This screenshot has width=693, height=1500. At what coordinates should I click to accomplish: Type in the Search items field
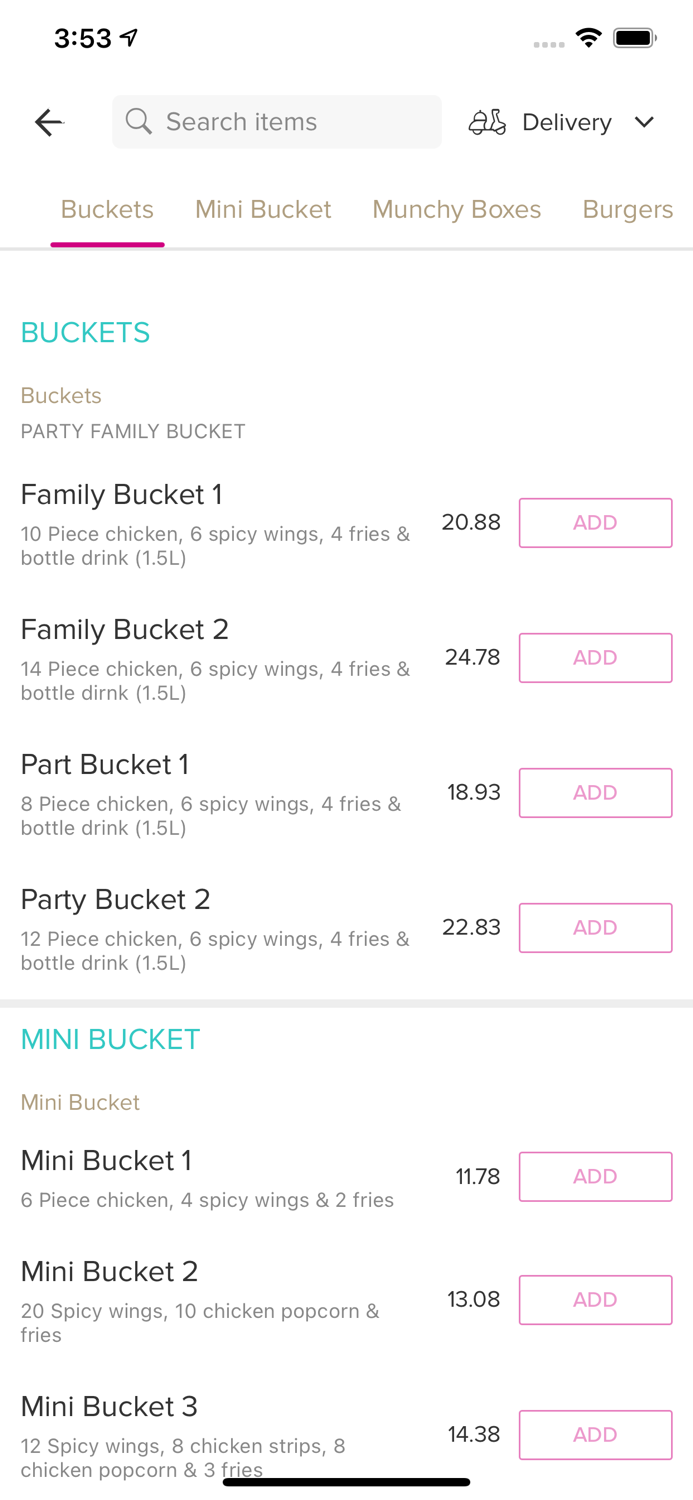[290, 122]
